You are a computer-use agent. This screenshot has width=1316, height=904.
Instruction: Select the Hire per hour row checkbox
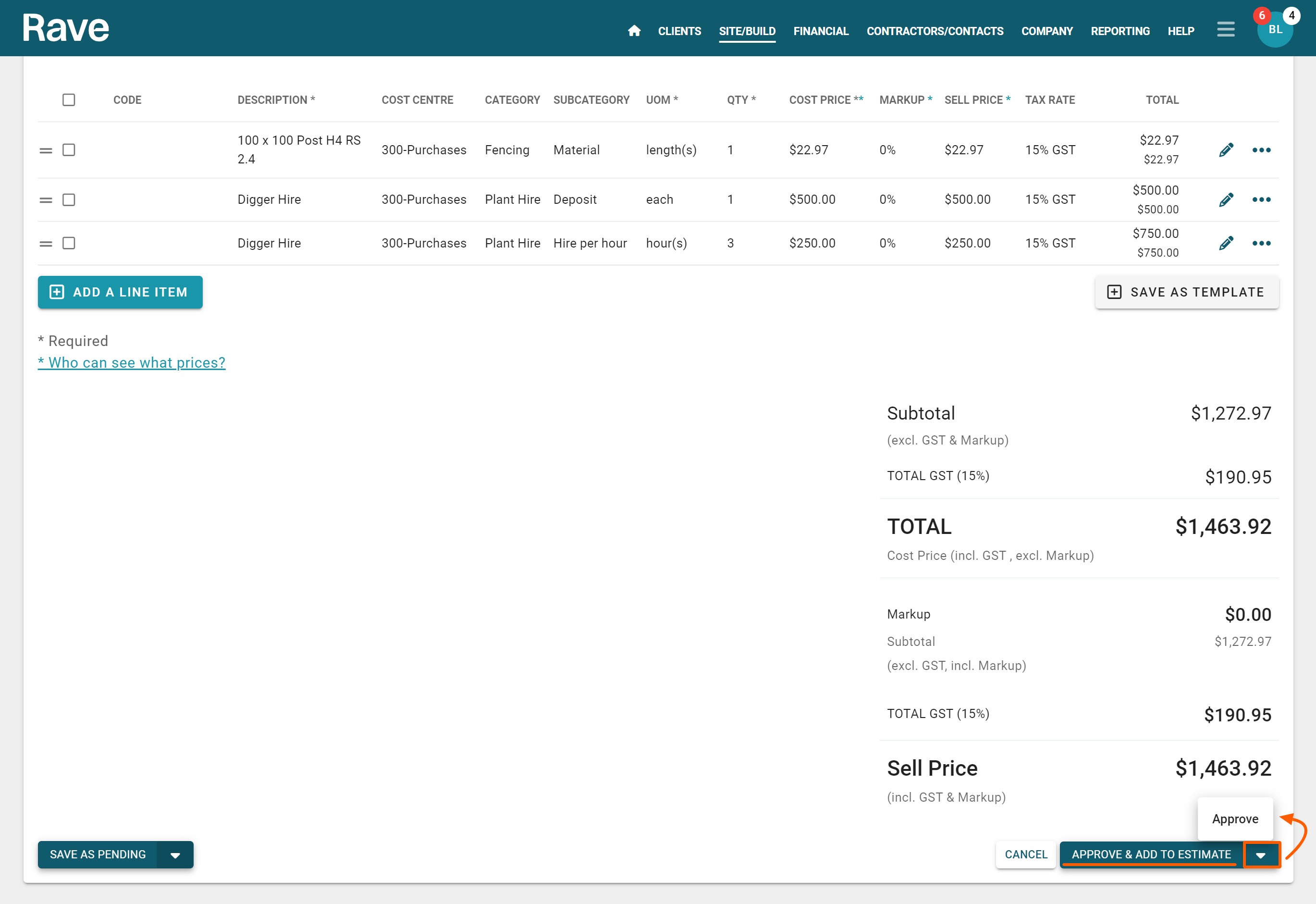(69, 243)
